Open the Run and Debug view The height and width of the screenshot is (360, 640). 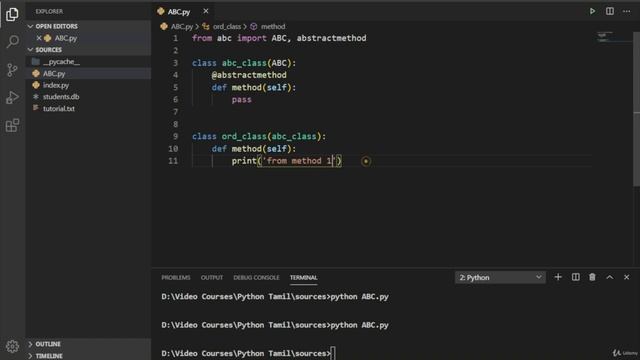pyautogui.click(x=12, y=98)
